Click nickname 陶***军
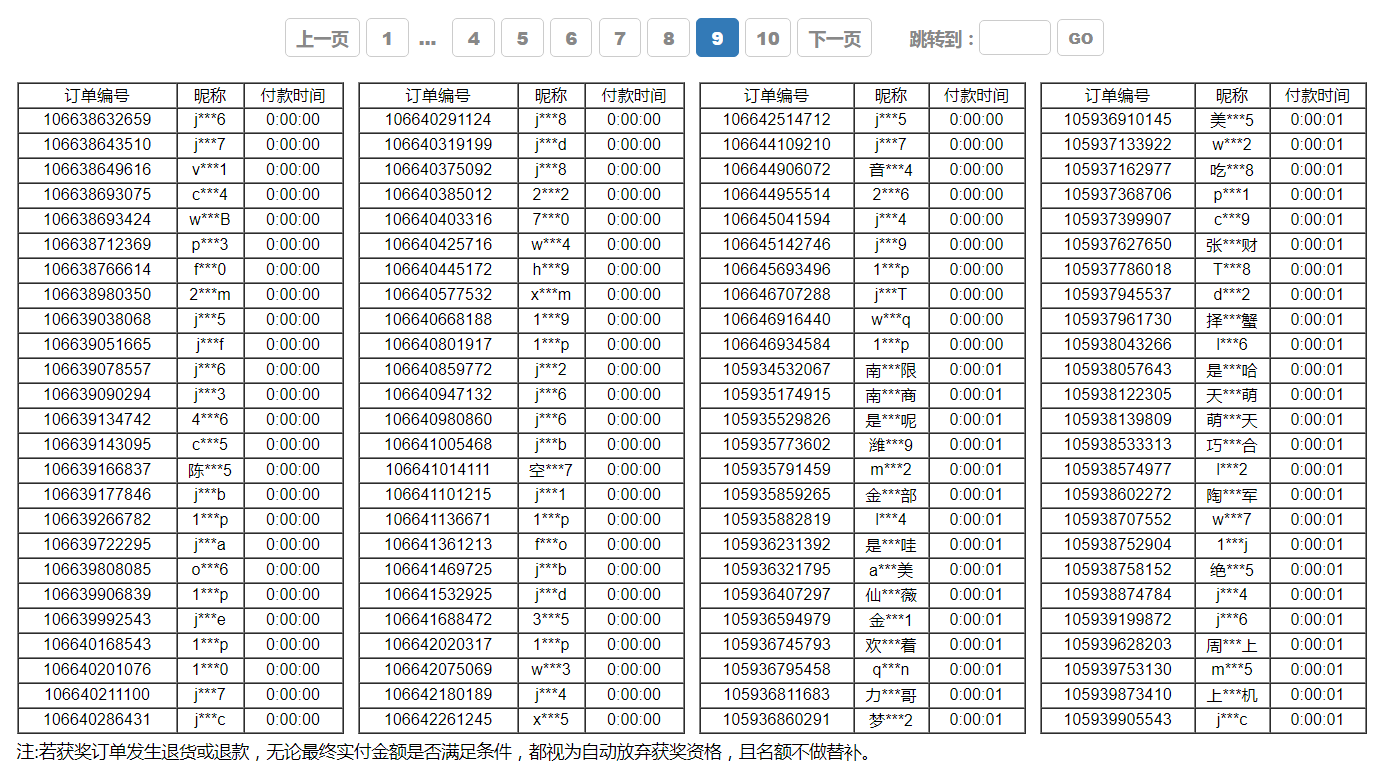1383x770 pixels. coord(1232,495)
